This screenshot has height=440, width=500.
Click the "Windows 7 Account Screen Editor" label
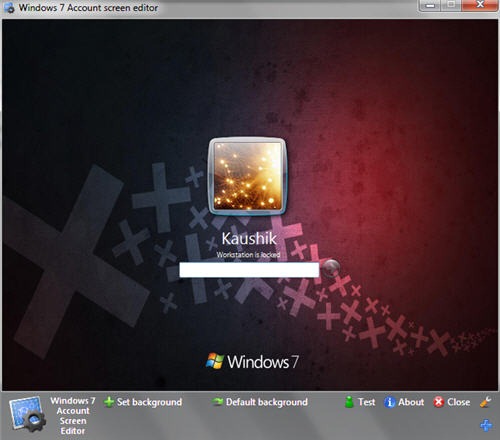coord(73,416)
